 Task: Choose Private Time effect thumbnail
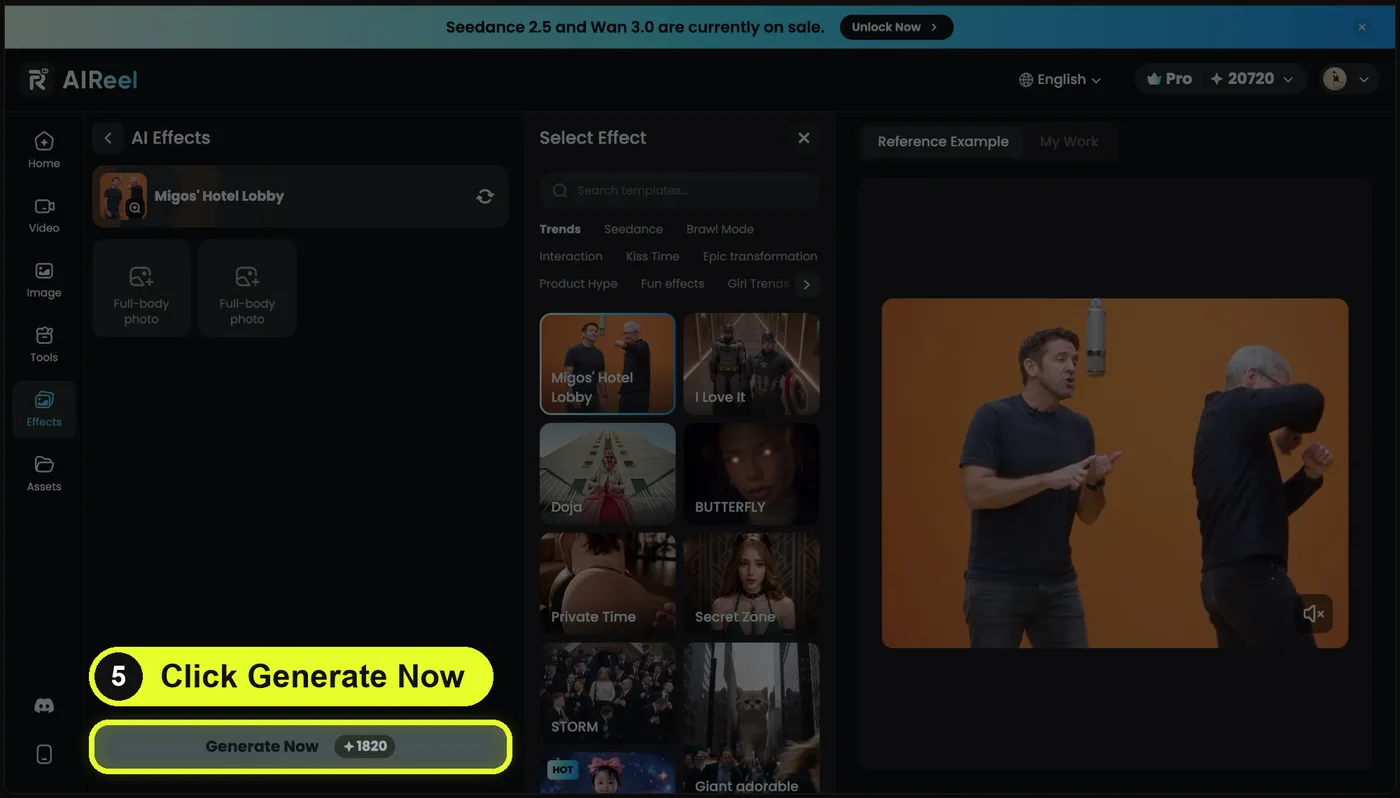[608, 584]
